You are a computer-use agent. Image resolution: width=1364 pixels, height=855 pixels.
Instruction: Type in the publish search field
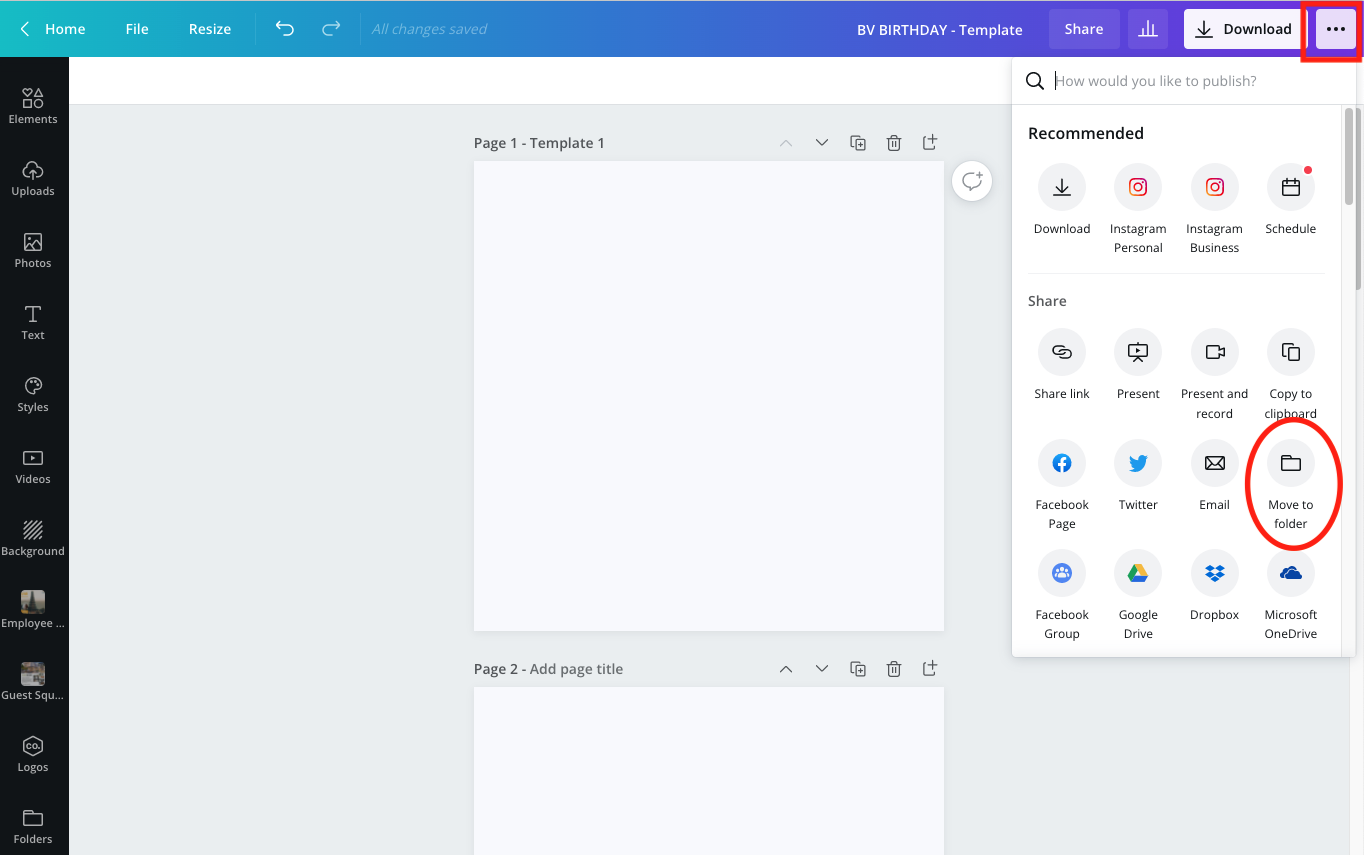click(1190, 81)
